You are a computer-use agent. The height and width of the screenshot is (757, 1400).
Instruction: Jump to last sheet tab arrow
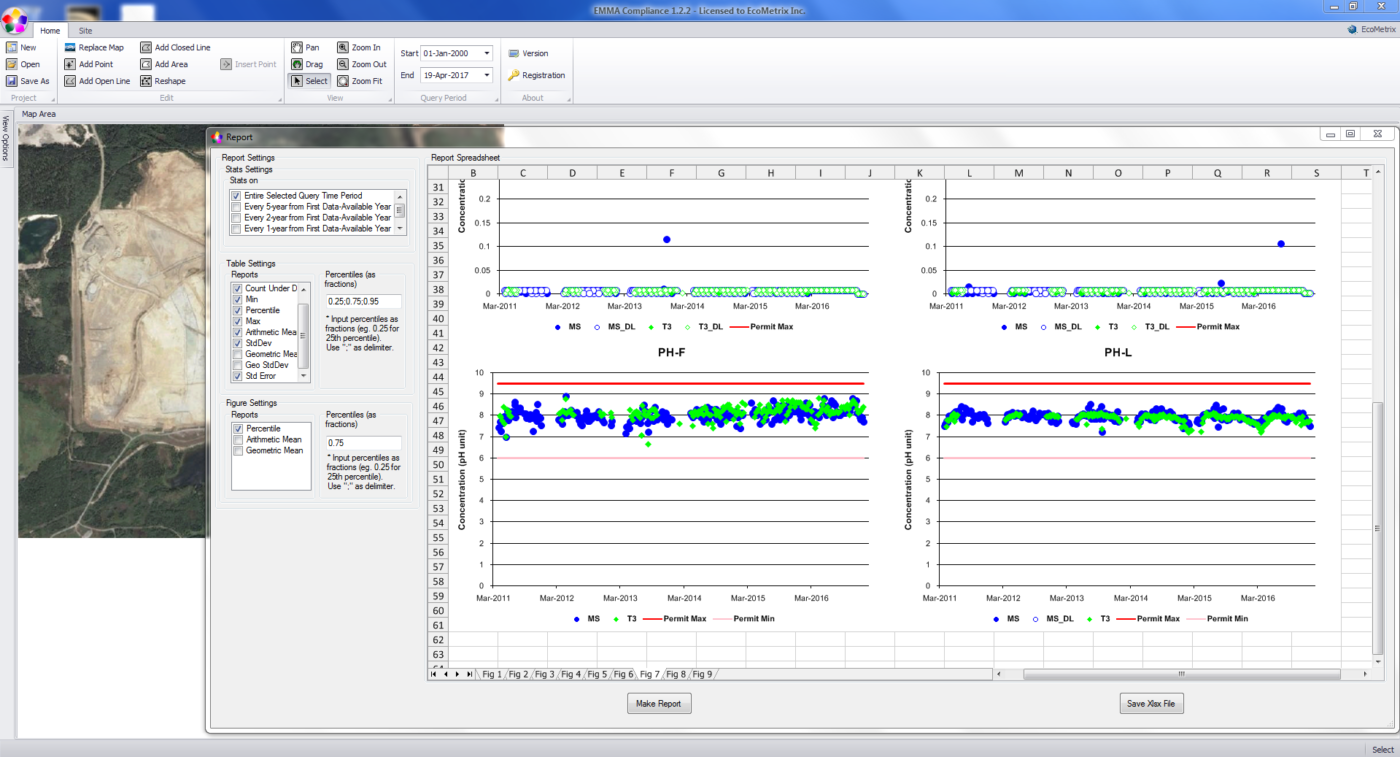(470, 674)
